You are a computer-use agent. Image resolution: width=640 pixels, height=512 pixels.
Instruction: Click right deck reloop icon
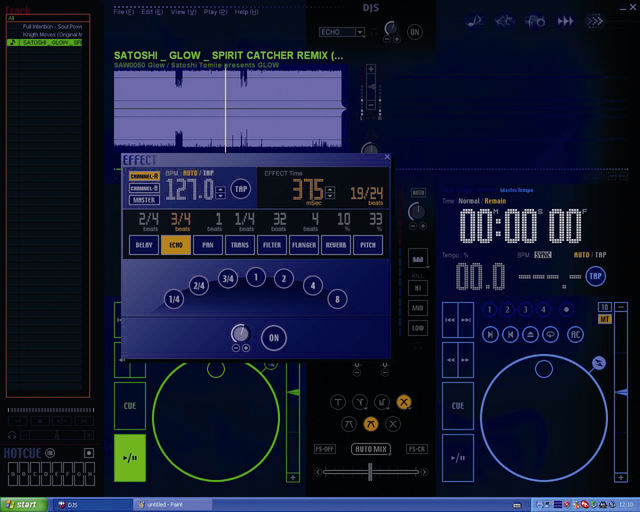click(550, 334)
